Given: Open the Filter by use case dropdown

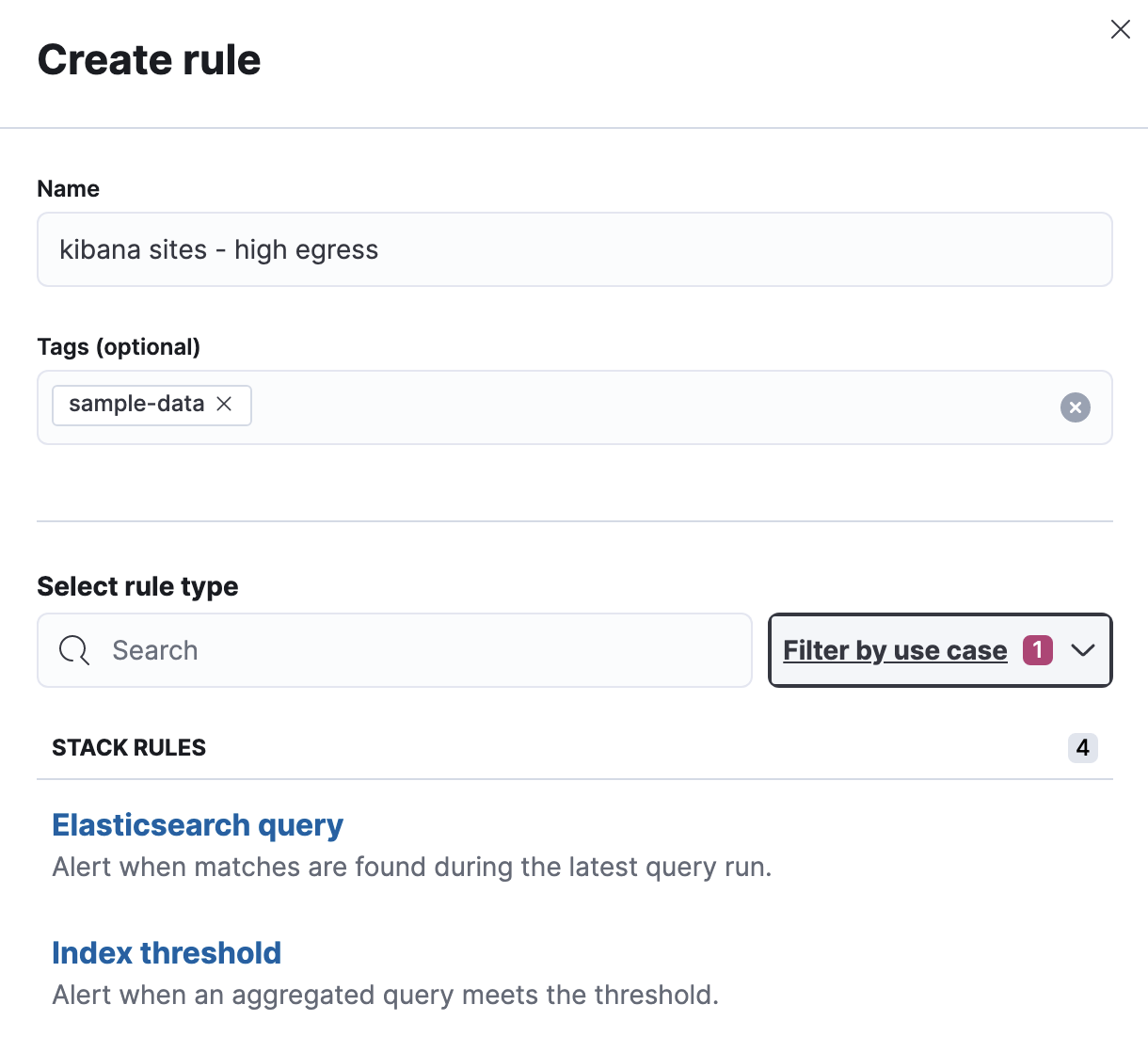Looking at the screenshot, I should tap(939, 650).
